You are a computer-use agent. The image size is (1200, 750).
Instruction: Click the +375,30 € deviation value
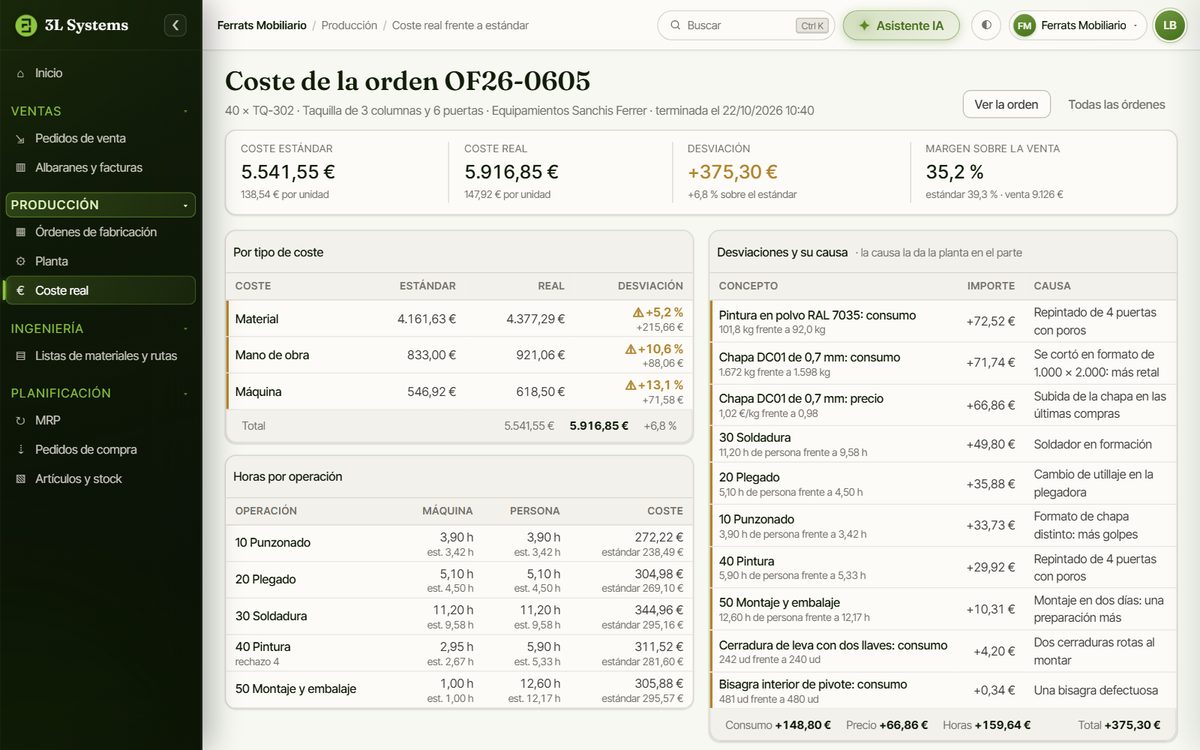coord(733,172)
